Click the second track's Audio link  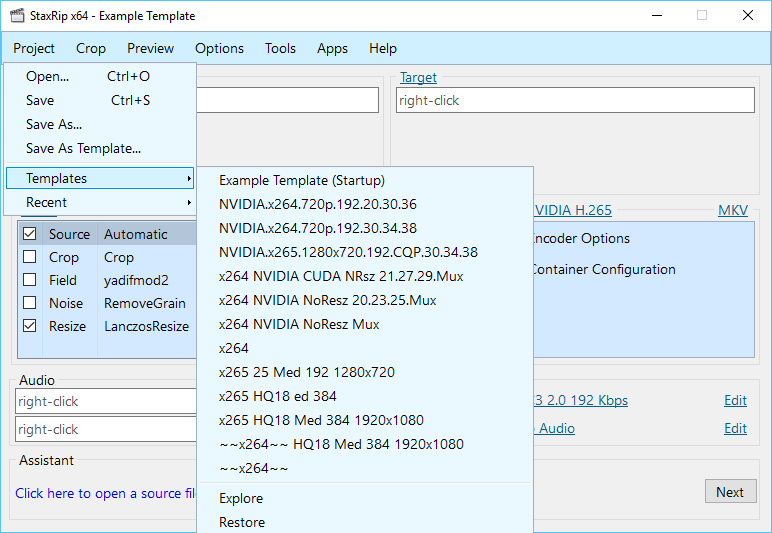(554, 429)
